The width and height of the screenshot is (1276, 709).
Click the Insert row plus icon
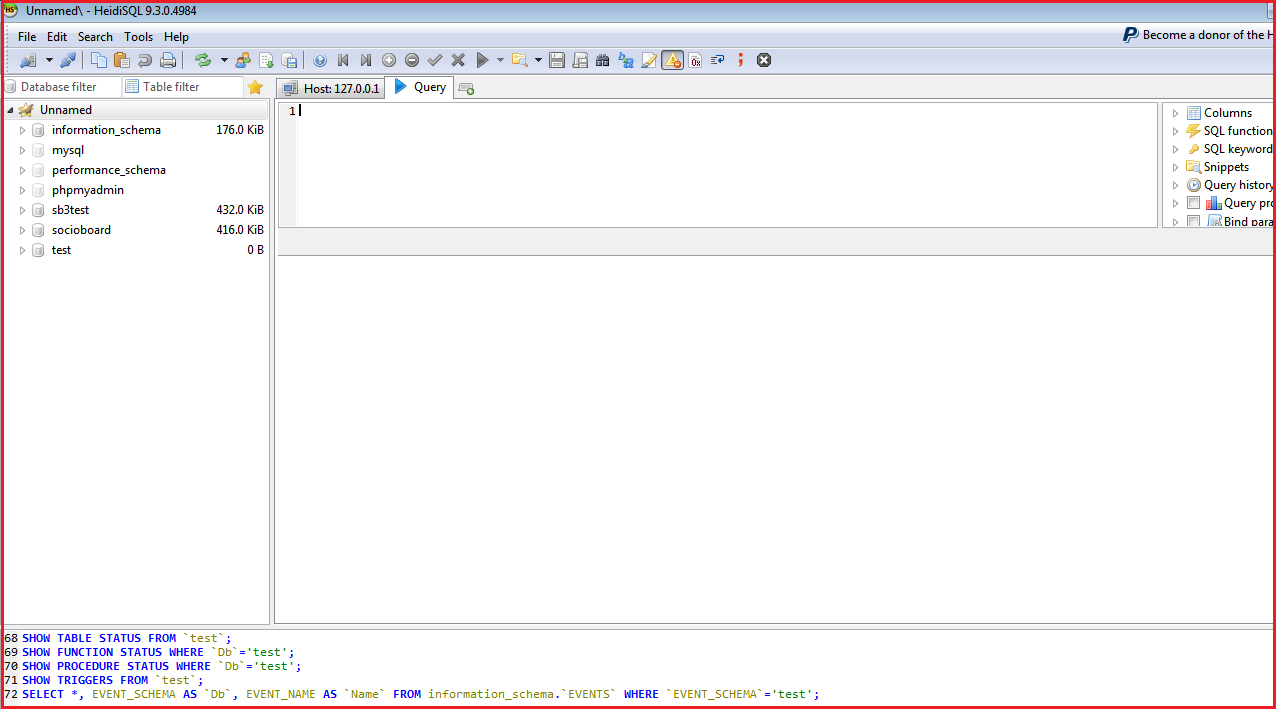point(389,60)
